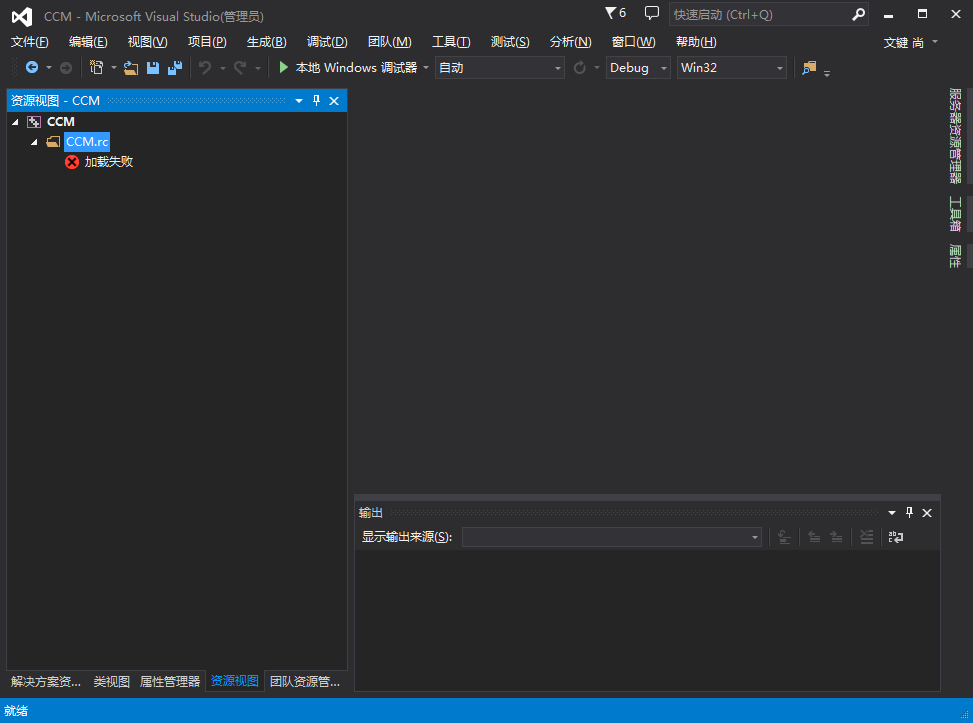Image resolution: width=973 pixels, height=723 pixels.
Task: Click the redo arrow icon
Action: 240,67
